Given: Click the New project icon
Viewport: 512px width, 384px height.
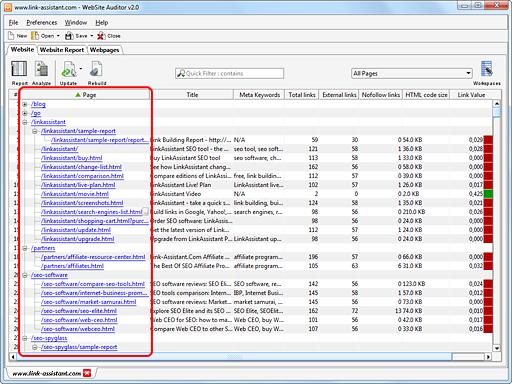Looking at the screenshot, I should (11, 36).
